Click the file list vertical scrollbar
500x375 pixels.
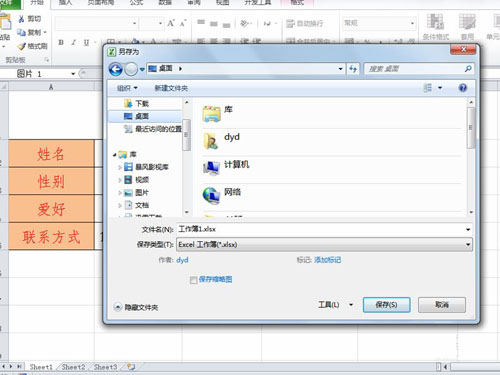point(471,157)
